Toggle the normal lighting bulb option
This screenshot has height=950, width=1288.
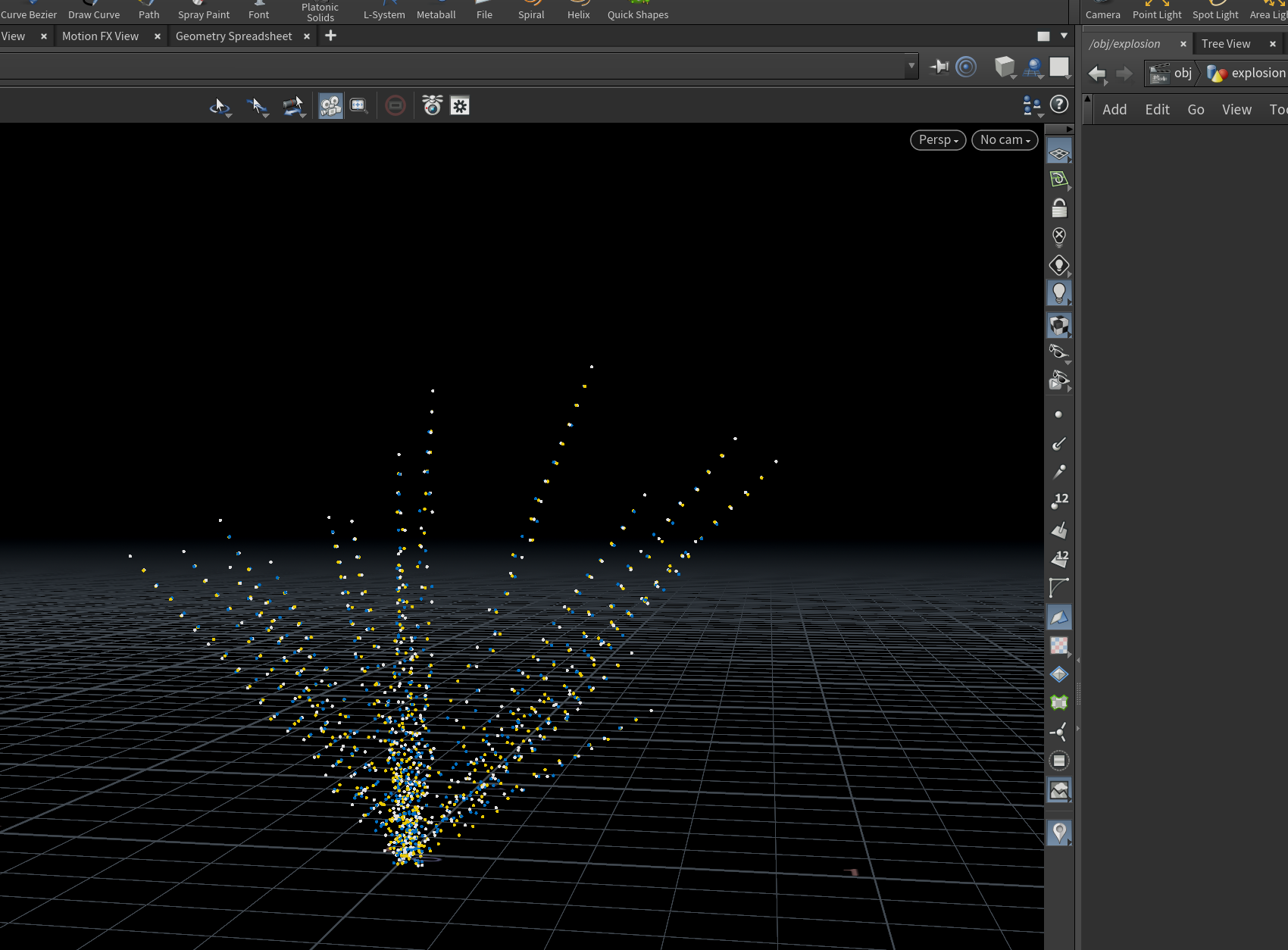click(x=1059, y=293)
